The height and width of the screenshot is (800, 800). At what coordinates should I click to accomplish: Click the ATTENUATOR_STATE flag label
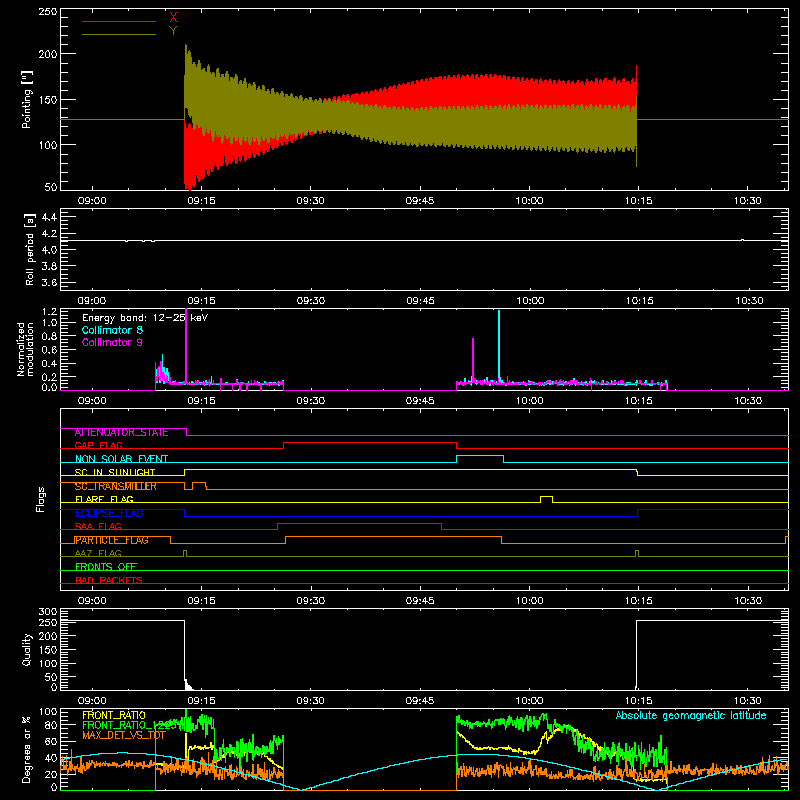(121, 433)
